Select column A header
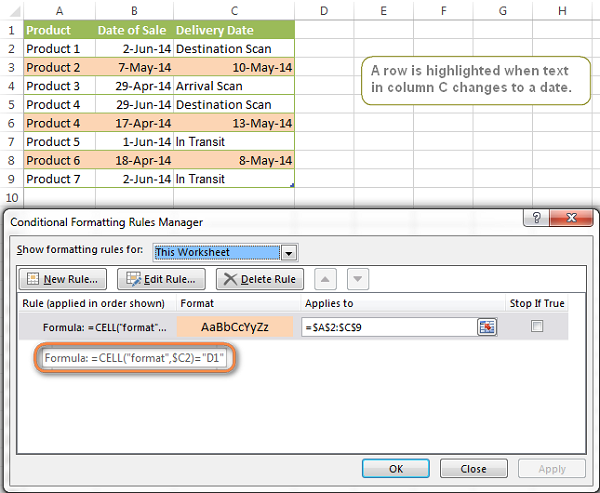 tap(59, 11)
